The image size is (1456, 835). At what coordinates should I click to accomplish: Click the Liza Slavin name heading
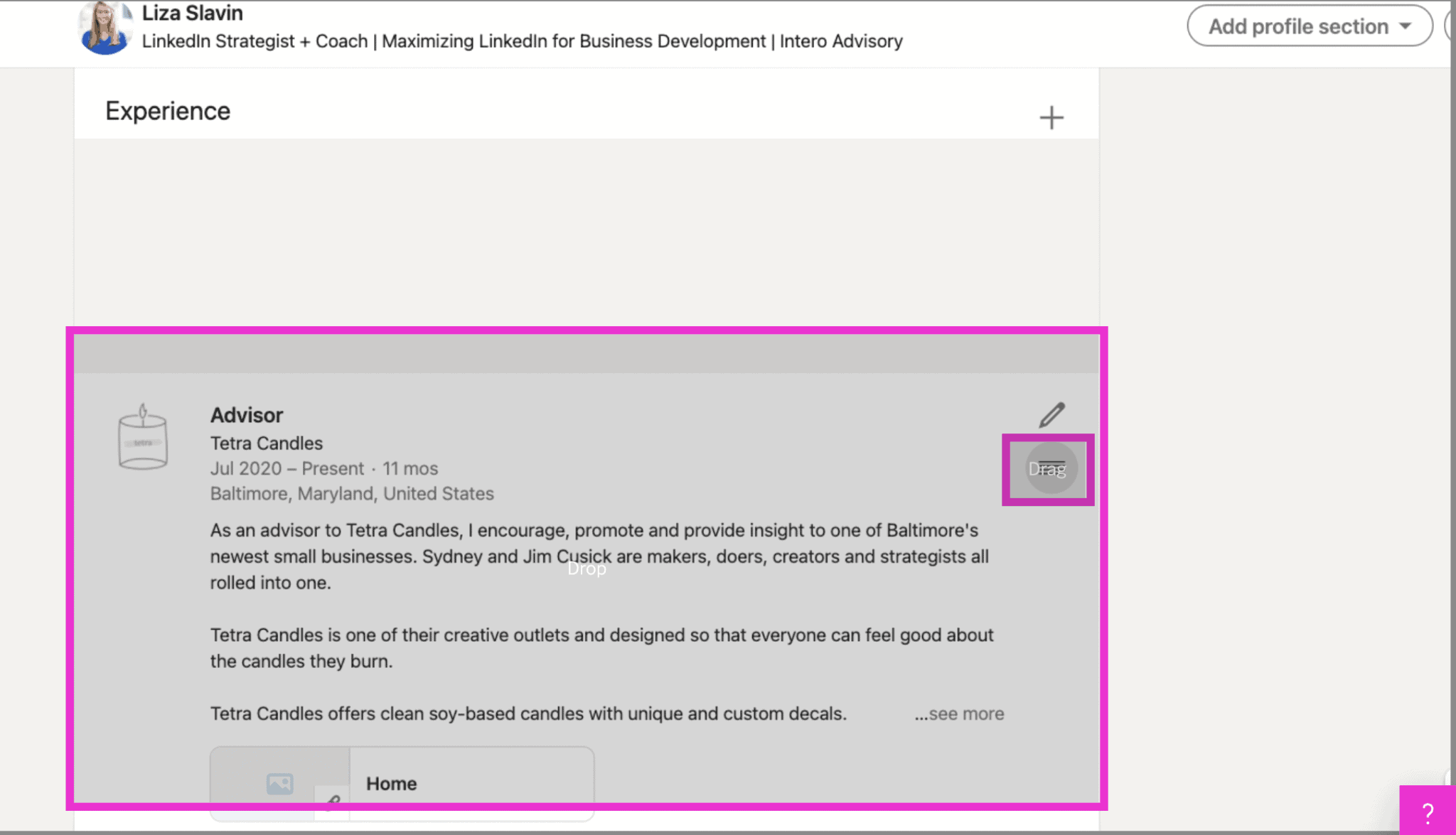click(x=192, y=12)
